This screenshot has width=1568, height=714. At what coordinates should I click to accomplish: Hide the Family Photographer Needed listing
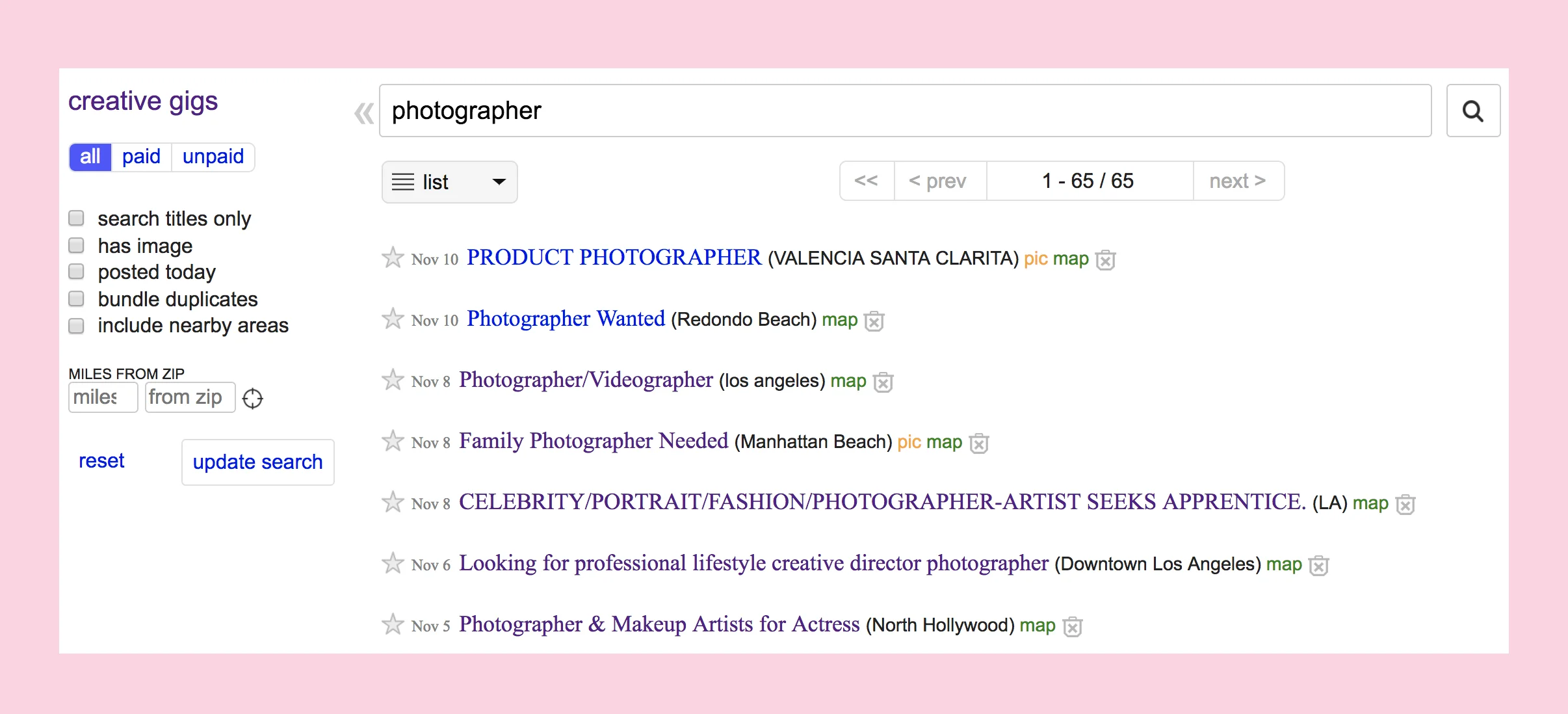point(978,443)
